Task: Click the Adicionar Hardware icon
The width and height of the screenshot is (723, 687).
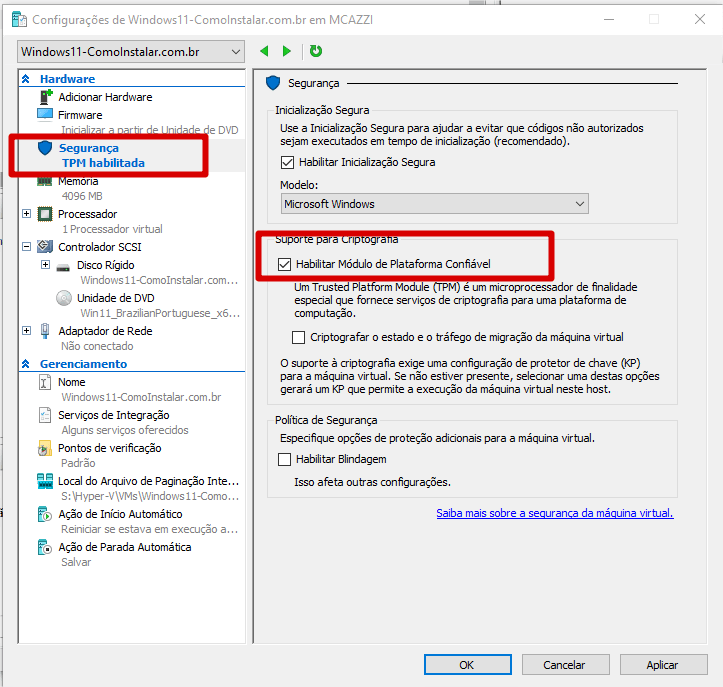Action: point(46,97)
